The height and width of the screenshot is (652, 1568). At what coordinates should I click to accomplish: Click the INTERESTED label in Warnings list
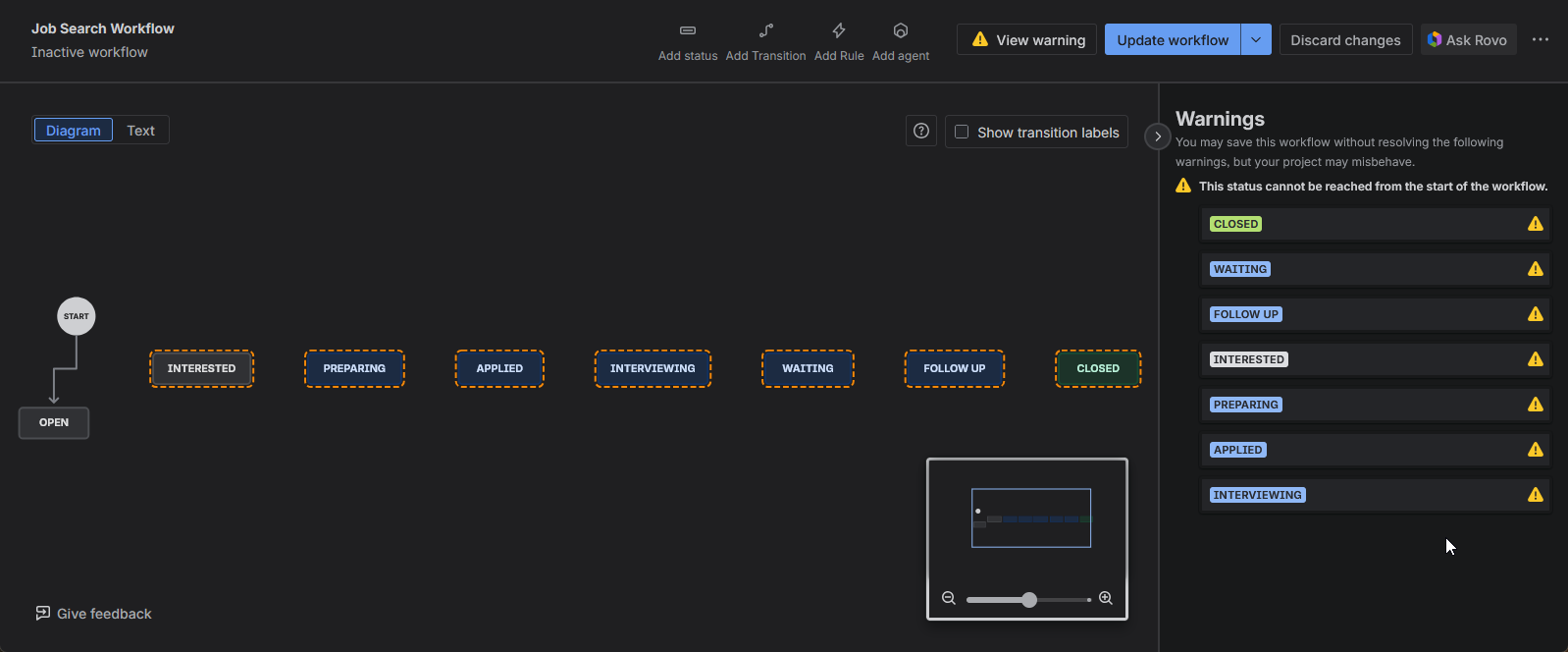[1248, 359]
